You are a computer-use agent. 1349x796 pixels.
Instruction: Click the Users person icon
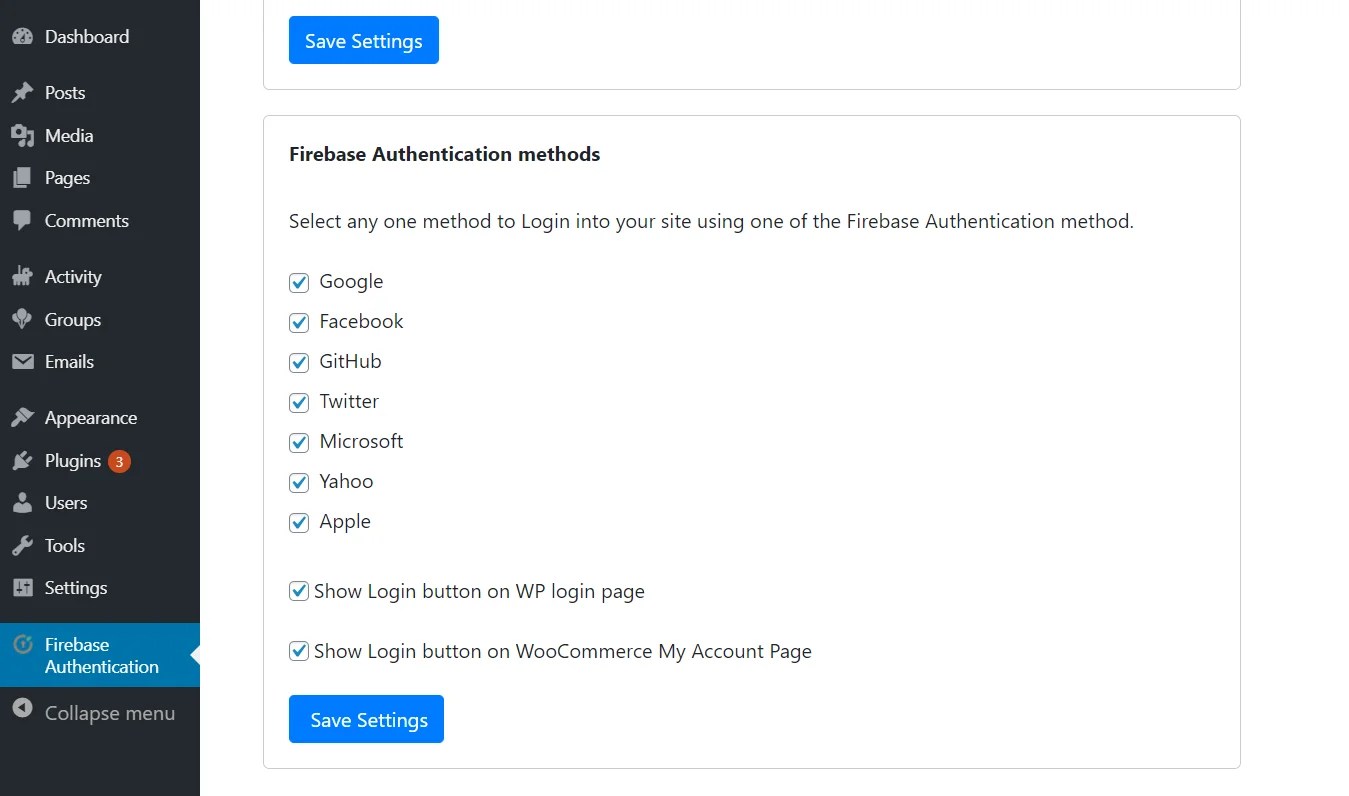[x=22, y=503]
